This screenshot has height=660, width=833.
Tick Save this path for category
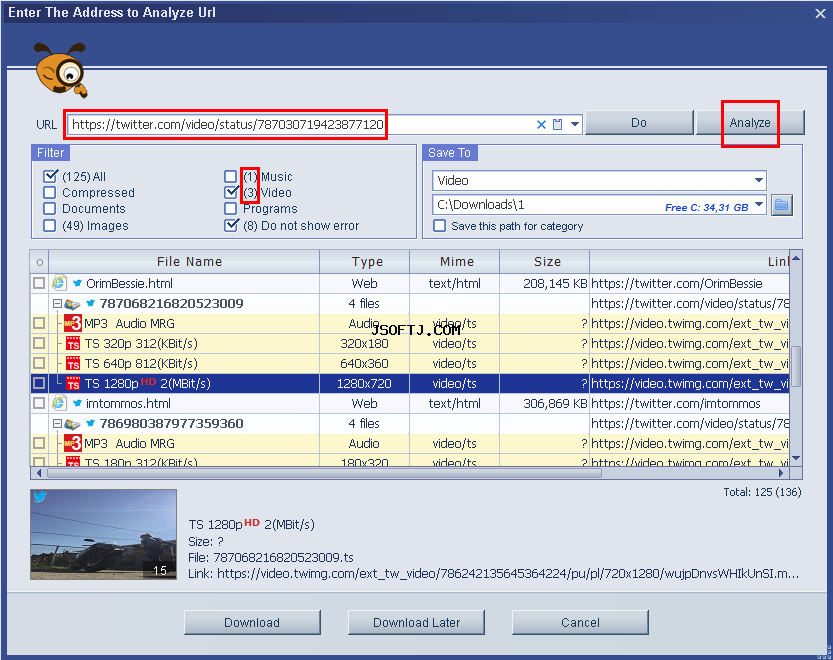(439, 226)
